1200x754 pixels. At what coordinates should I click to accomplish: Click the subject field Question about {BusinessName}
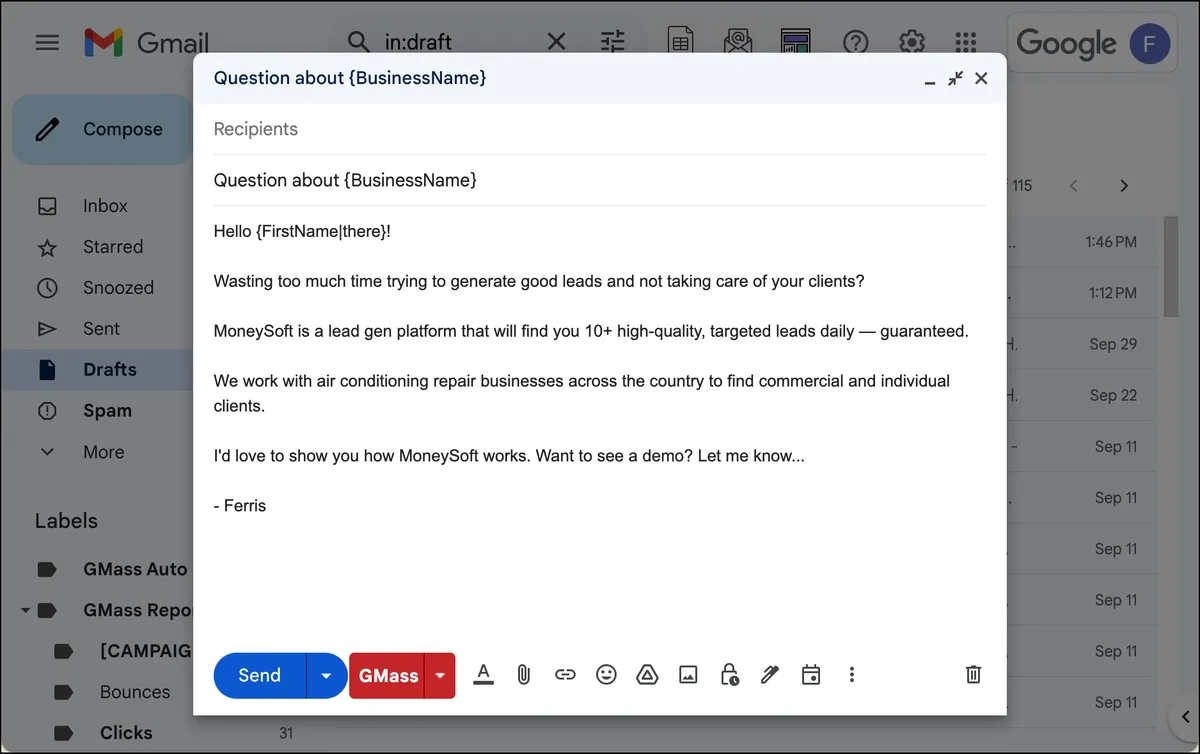[600, 181]
